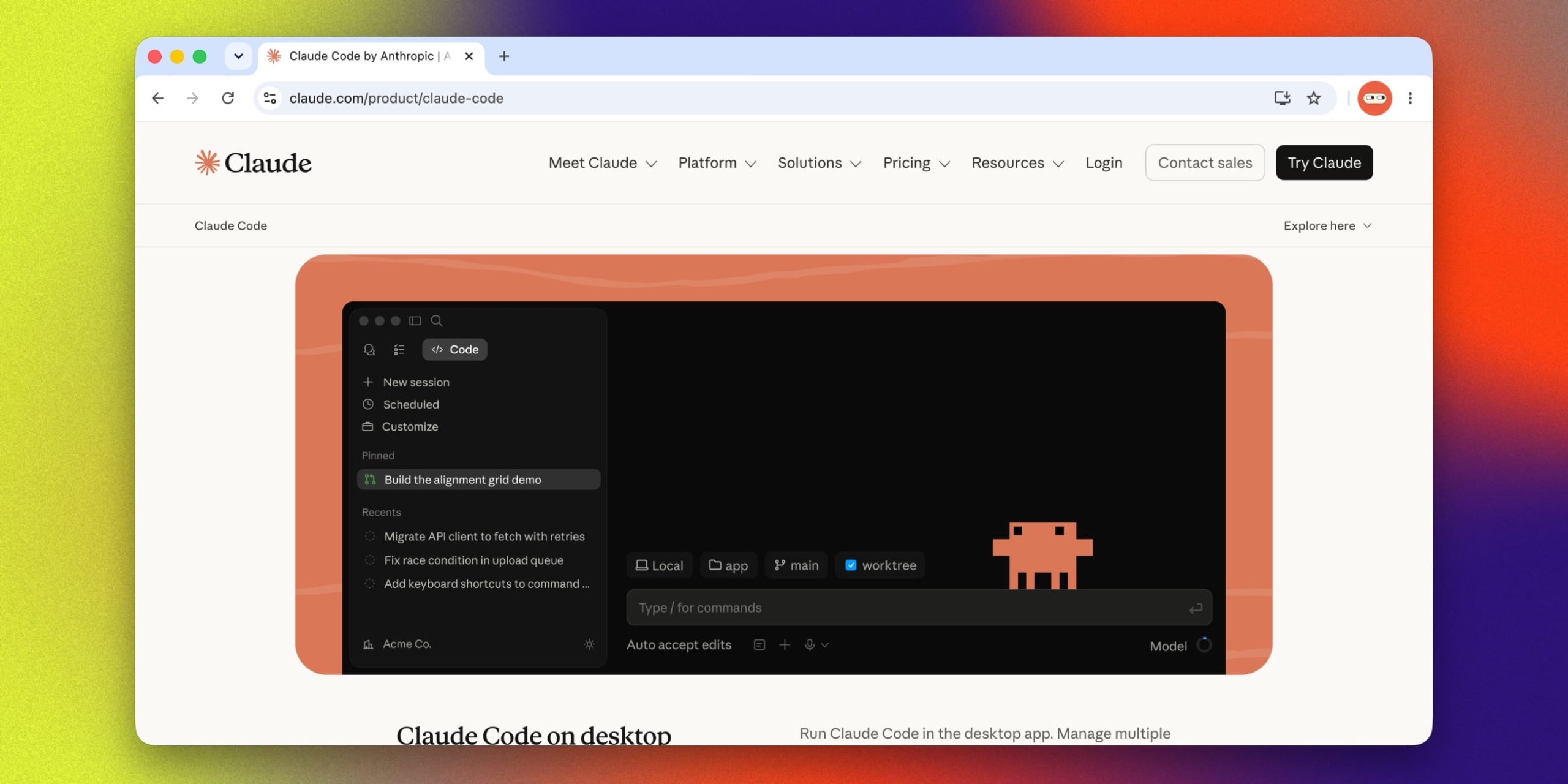Click the plus icon in input toolbar

click(x=785, y=645)
